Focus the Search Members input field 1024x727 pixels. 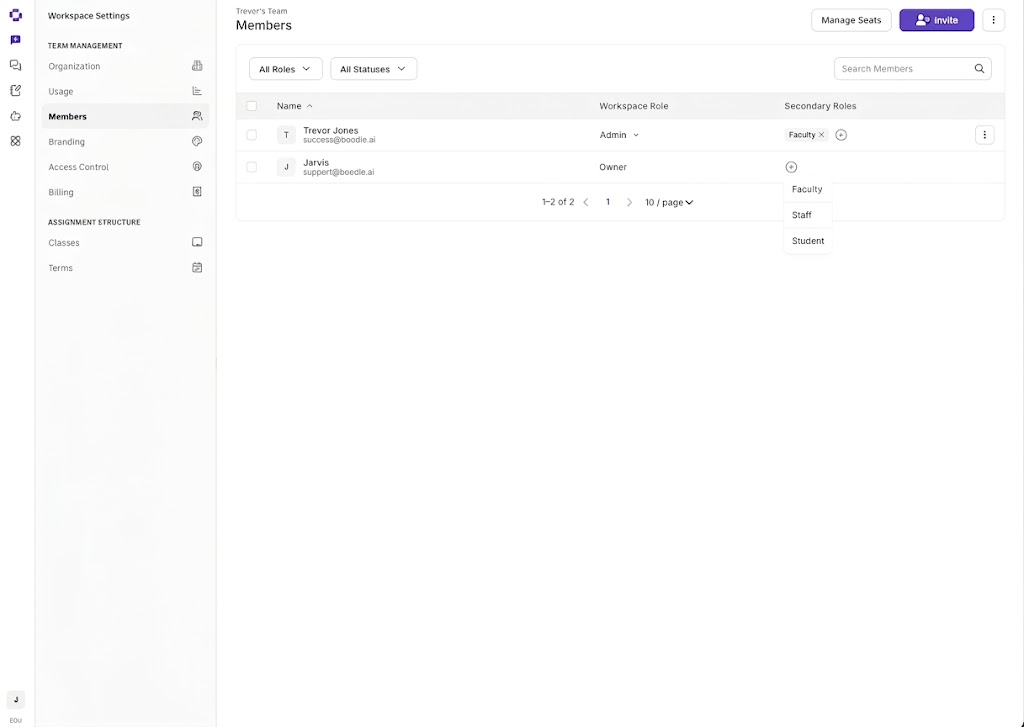coord(912,69)
